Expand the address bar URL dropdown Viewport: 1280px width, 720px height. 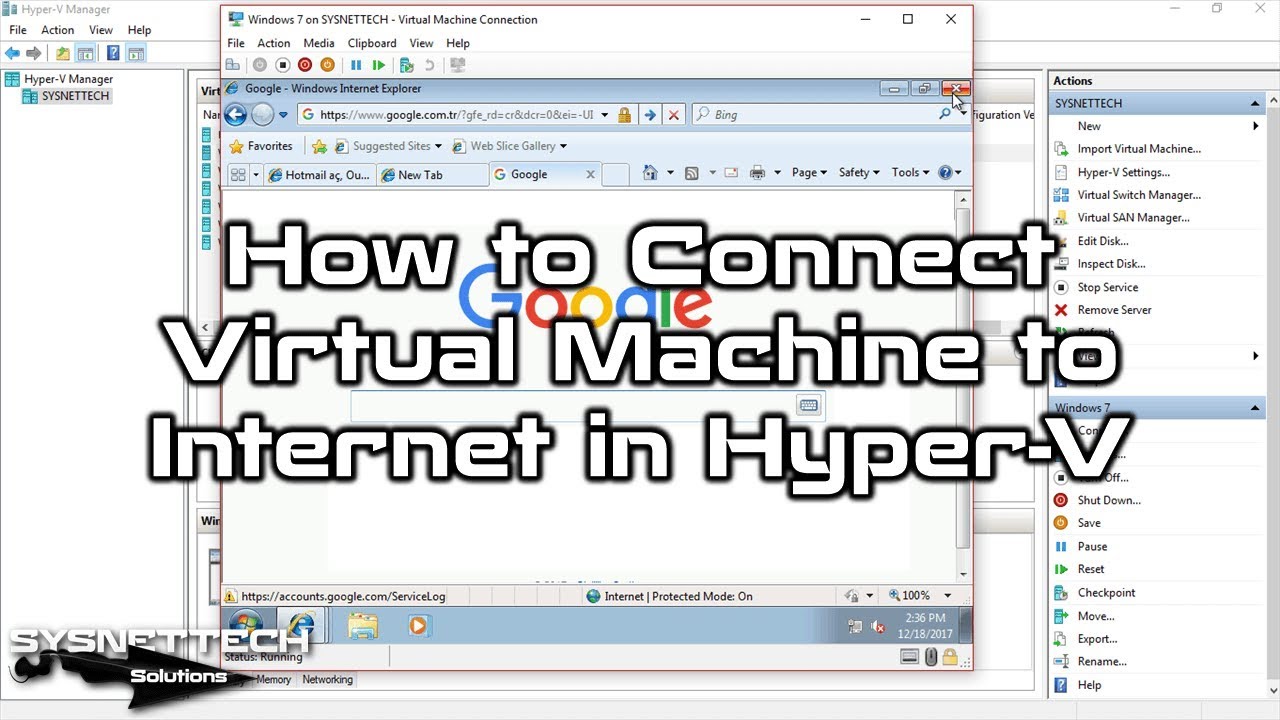[605, 115]
